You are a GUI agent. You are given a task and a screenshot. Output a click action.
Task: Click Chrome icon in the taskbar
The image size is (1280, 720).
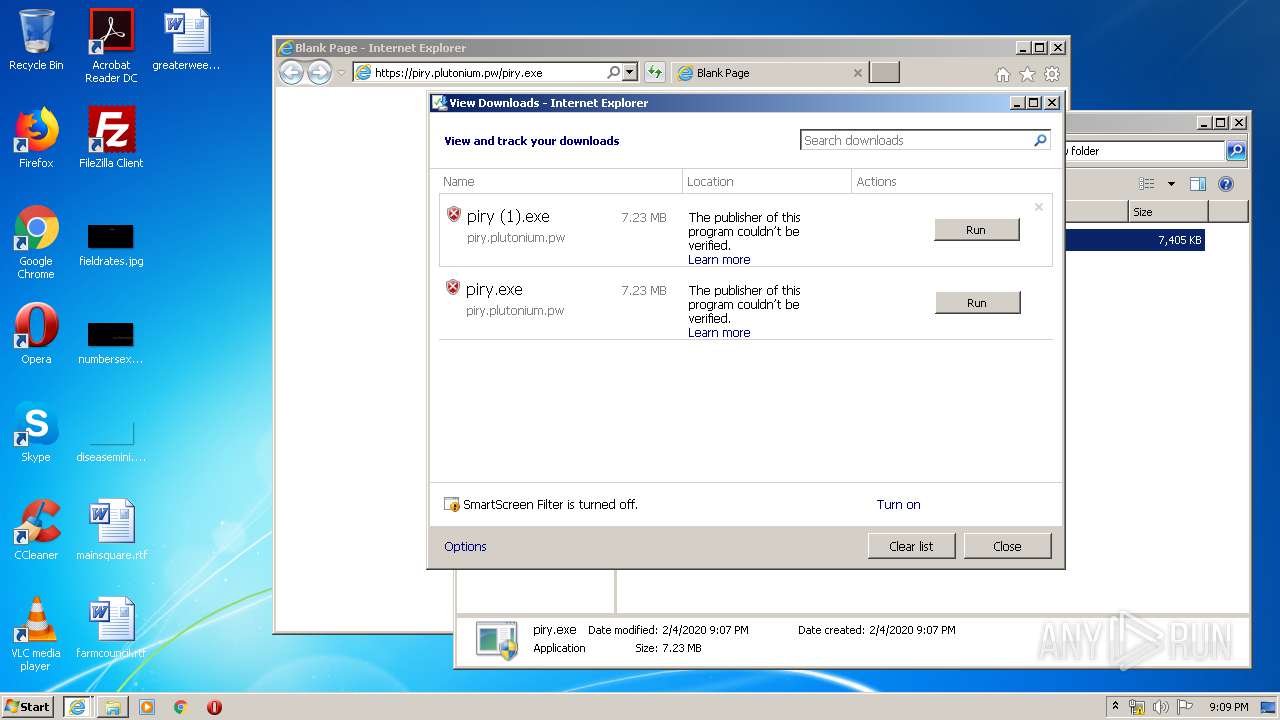(180, 707)
